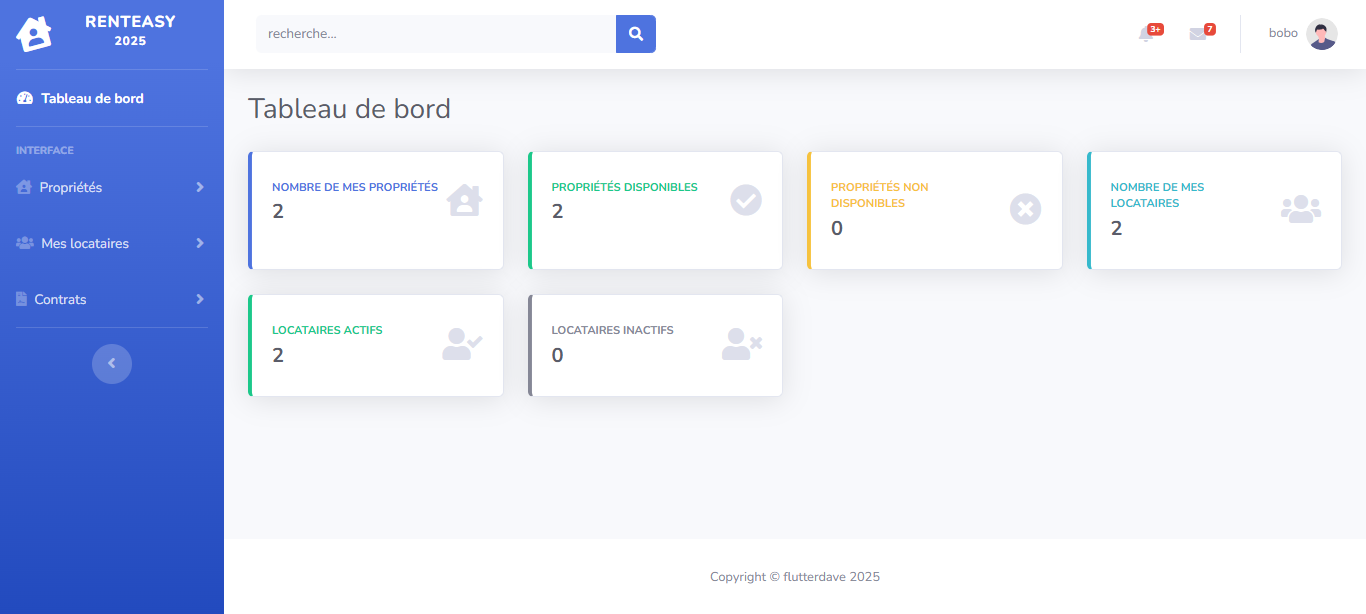The image size is (1366, 614).
Task: Click the Propriétés disponibles label
Action: [625, 187]
